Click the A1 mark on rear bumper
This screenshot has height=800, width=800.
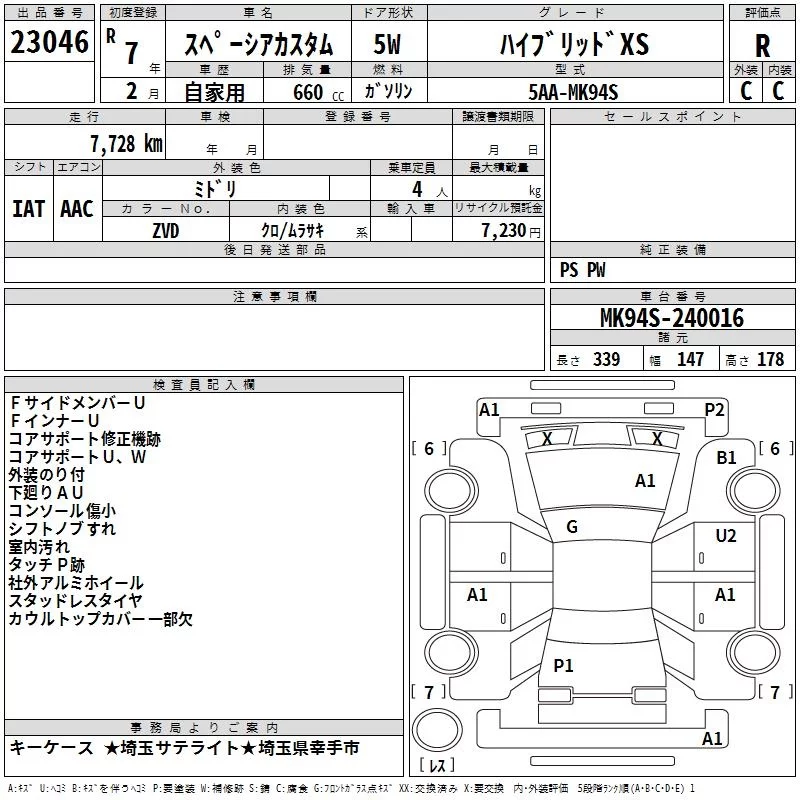712,738
